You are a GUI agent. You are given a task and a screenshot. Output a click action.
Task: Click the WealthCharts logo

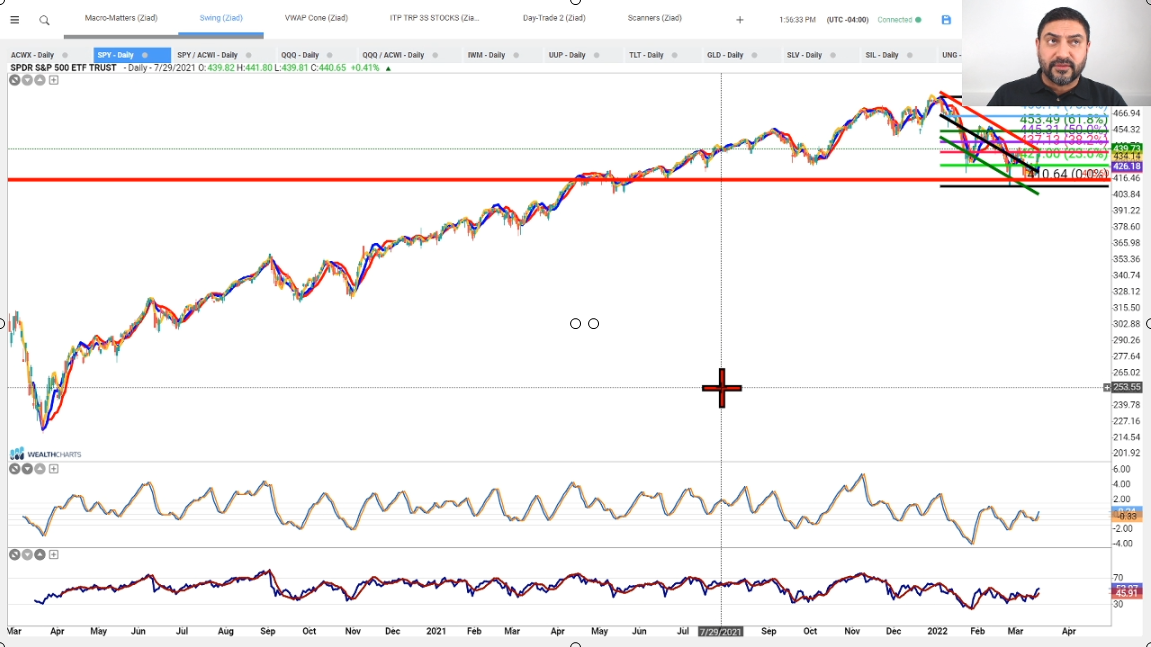pyautogui.click(x=46, y=454)
